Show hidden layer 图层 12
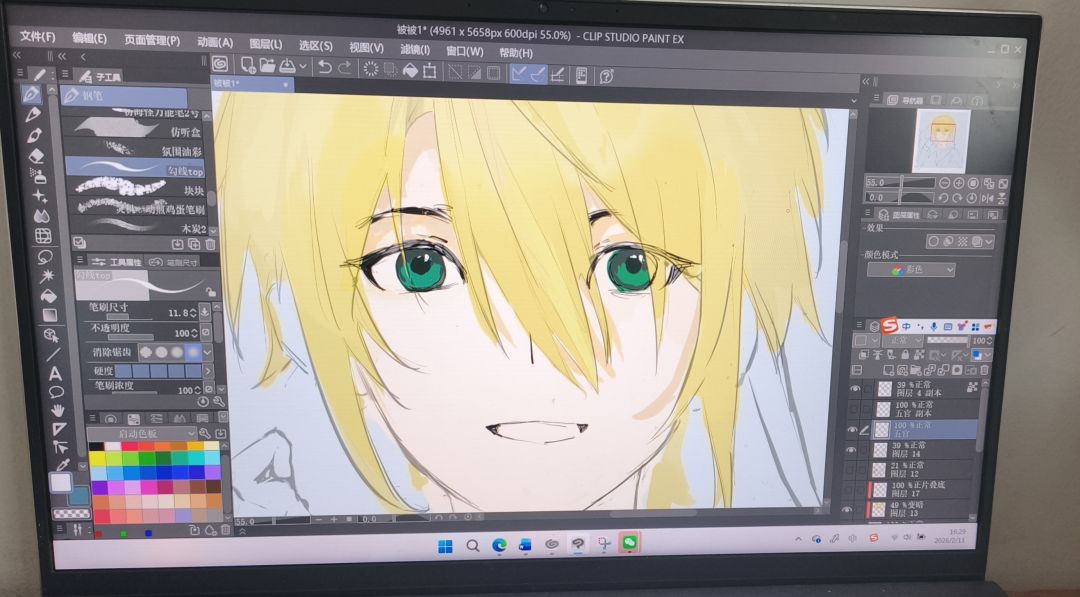1080x597 pixels. pos(849,470)
